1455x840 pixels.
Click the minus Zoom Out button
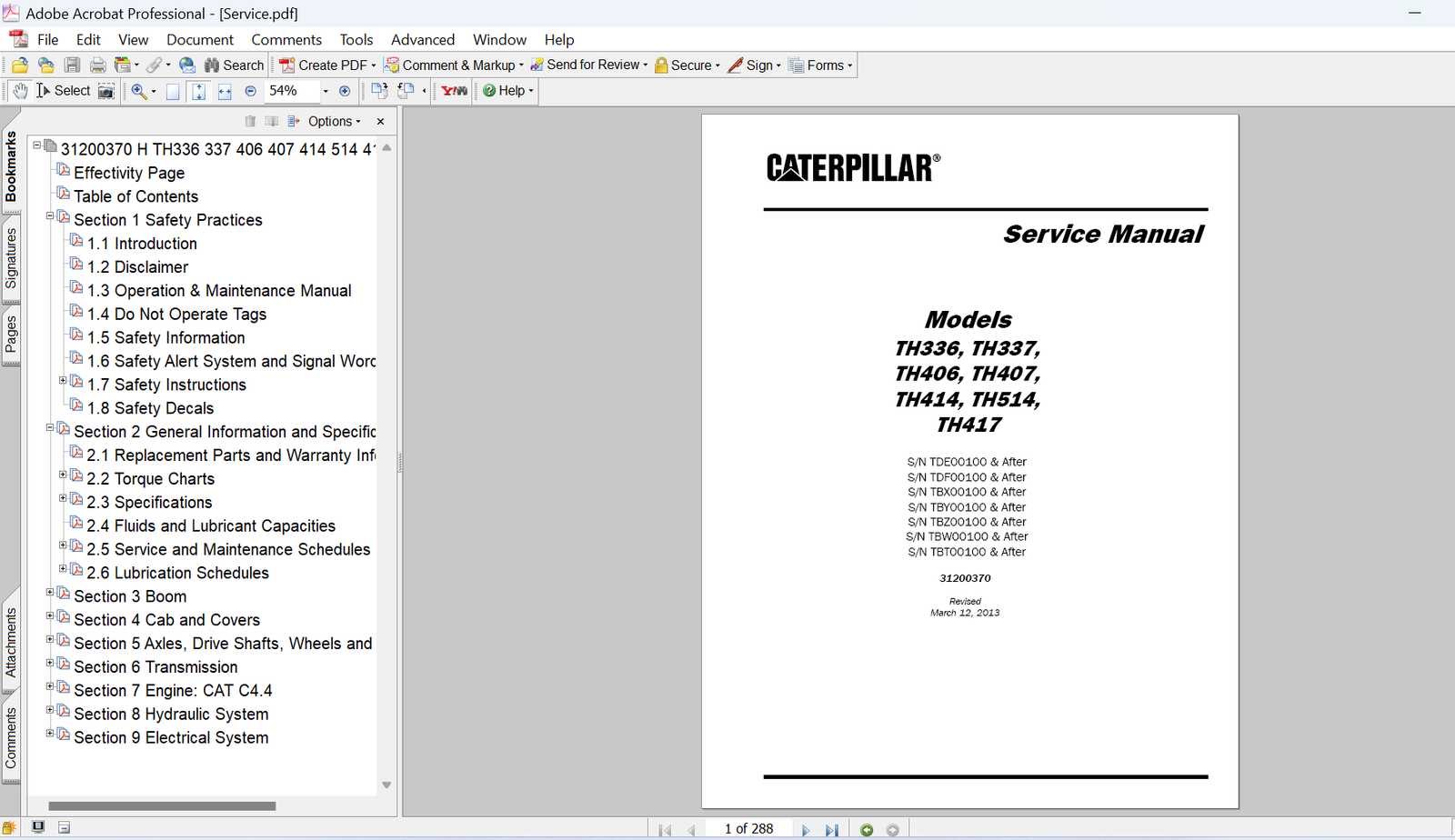pos(250,91)
